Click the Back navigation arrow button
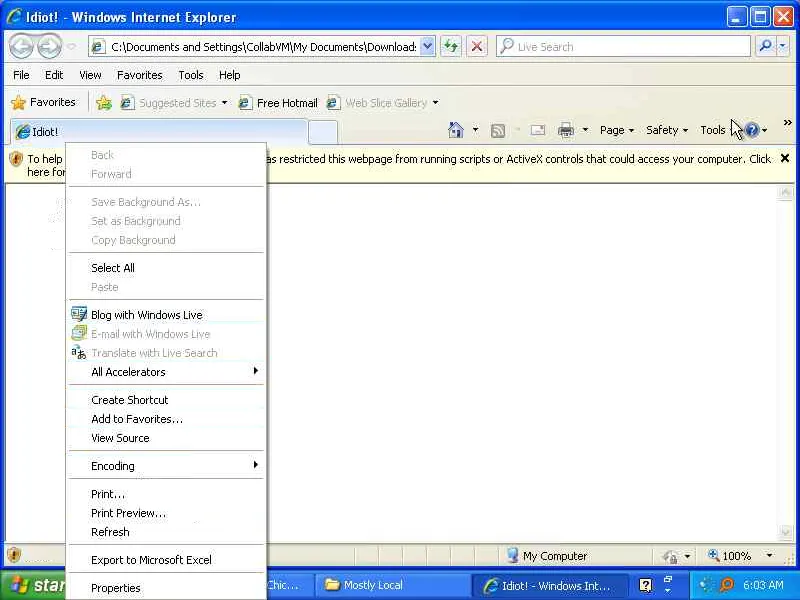The image size is (800, 600). pyautogui.click(x=21, y=46)
